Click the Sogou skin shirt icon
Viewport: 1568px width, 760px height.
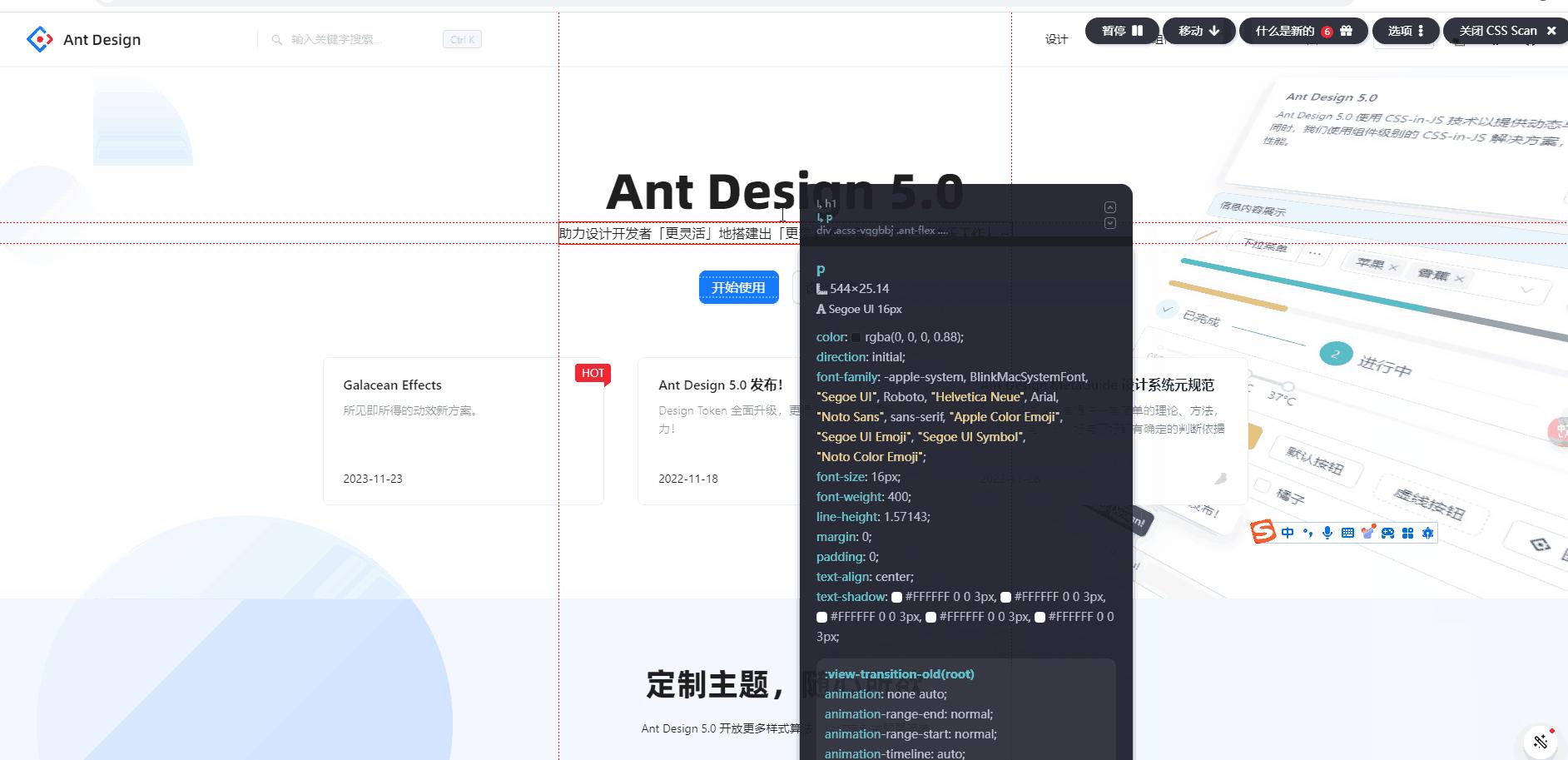(x=1367, y=533)
